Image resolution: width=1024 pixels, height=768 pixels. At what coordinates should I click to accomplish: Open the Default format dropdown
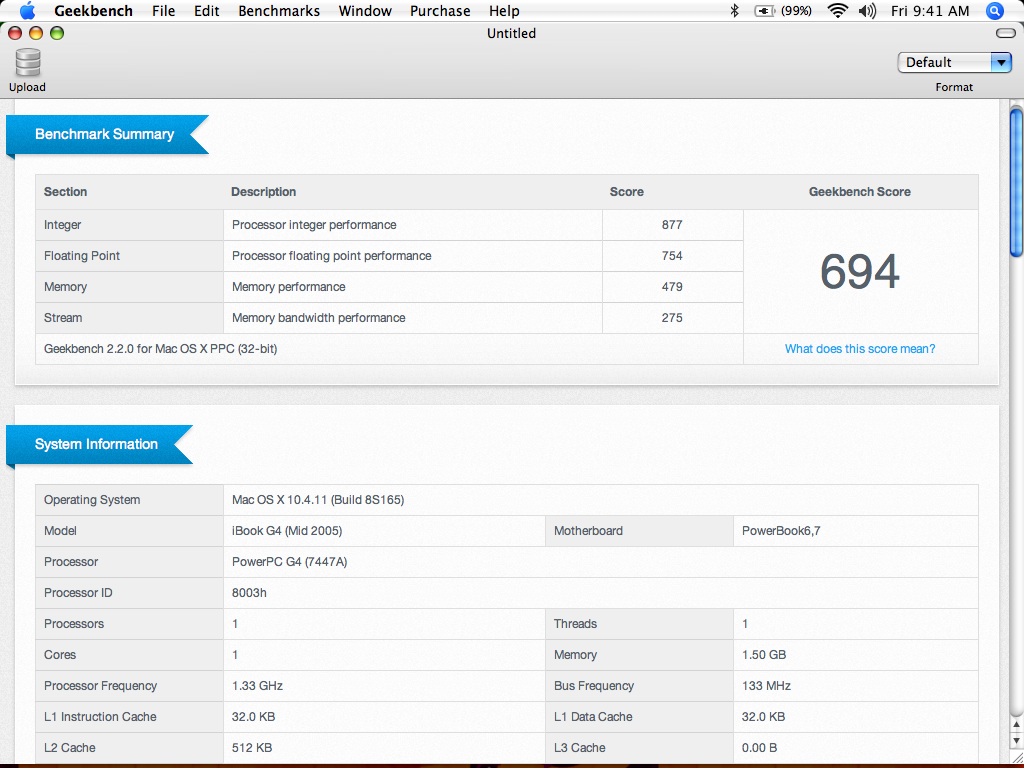coord(954,62)
